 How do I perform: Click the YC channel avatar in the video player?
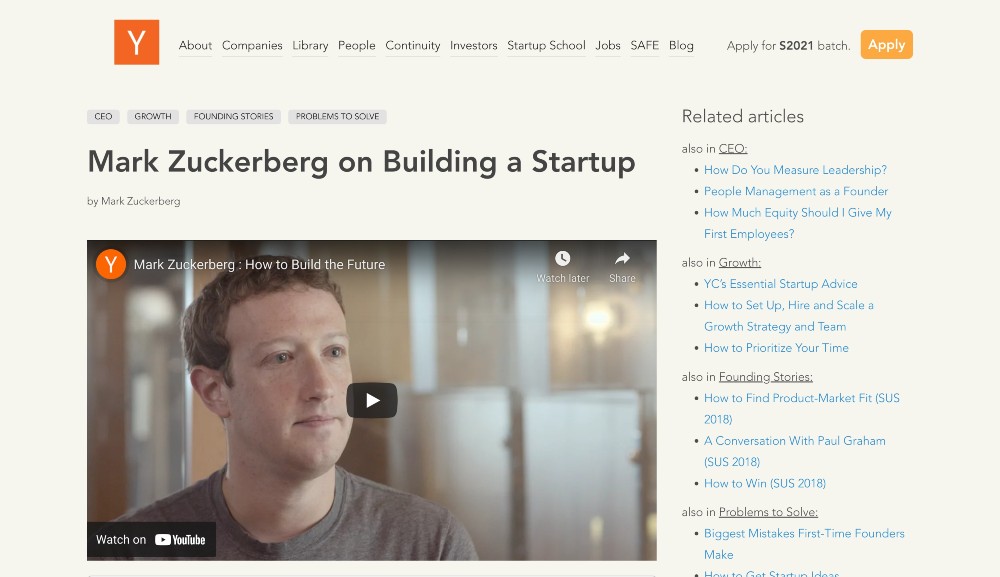tap(110, 264)
